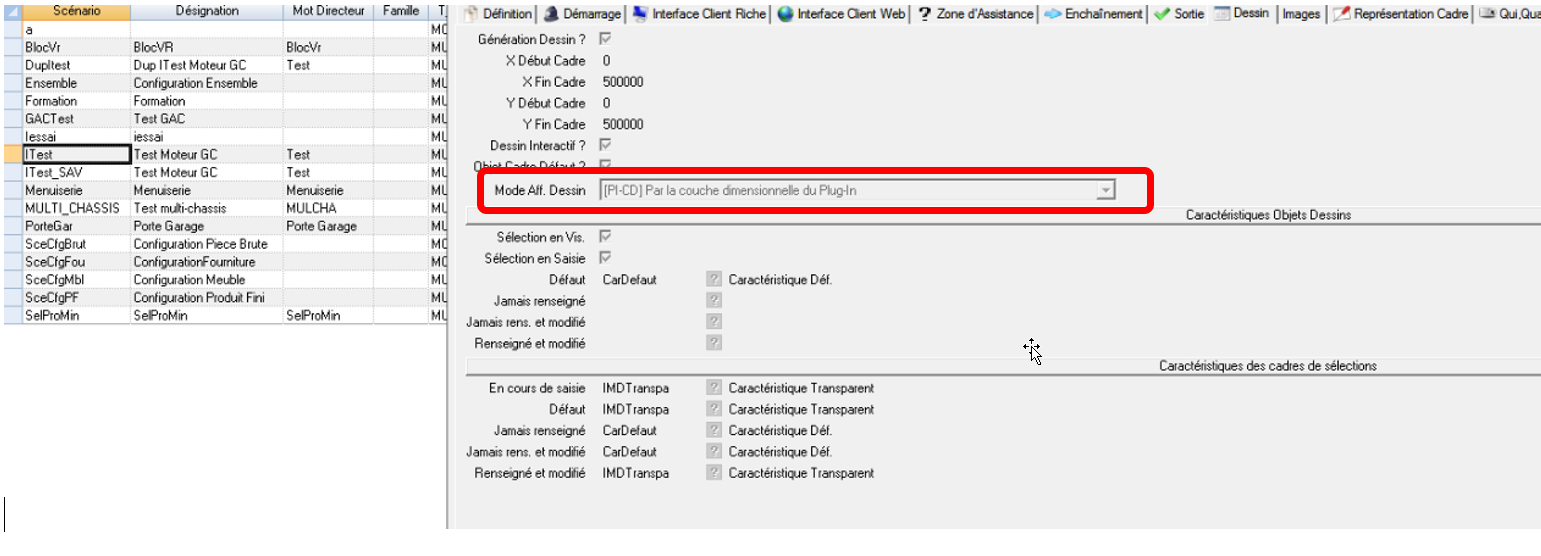
Task: Click the X Fin Cadre value field
Action: [623, 82]
